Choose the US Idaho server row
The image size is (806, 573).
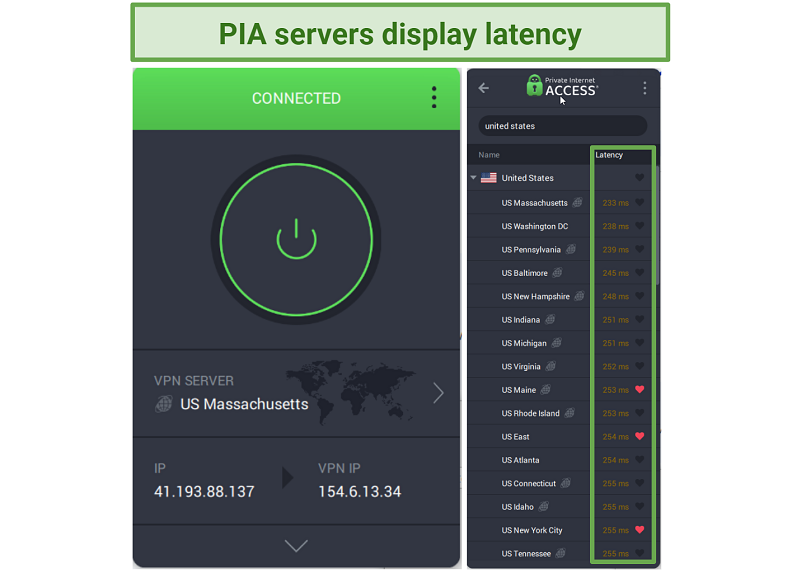click(561, 507)
